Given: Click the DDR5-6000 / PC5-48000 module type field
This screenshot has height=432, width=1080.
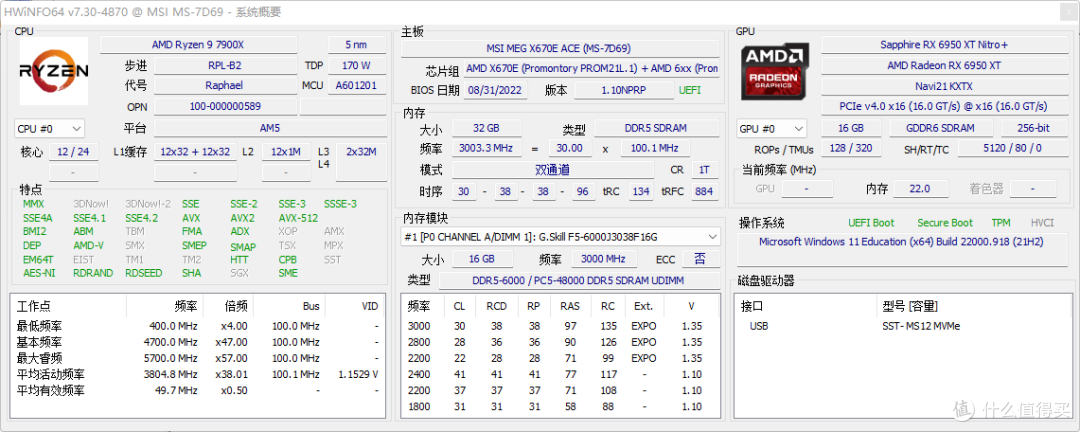Looking at the screenshot, I should (579, 280).
